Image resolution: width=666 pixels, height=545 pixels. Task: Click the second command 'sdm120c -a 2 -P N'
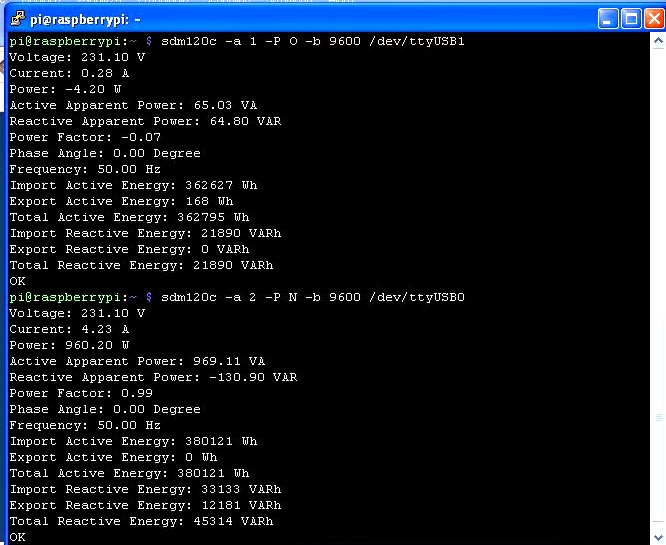pos(229,297)
